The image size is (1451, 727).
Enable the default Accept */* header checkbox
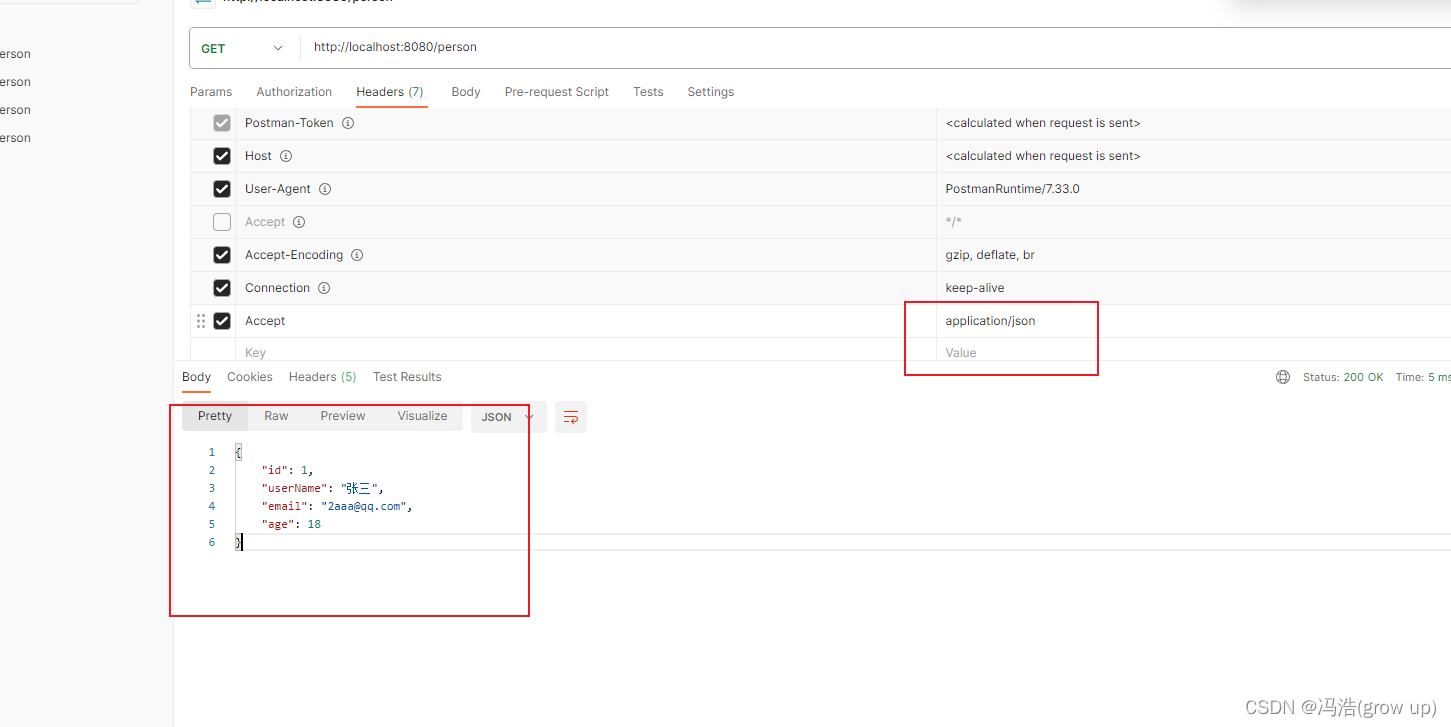click(x=222, y=222)
